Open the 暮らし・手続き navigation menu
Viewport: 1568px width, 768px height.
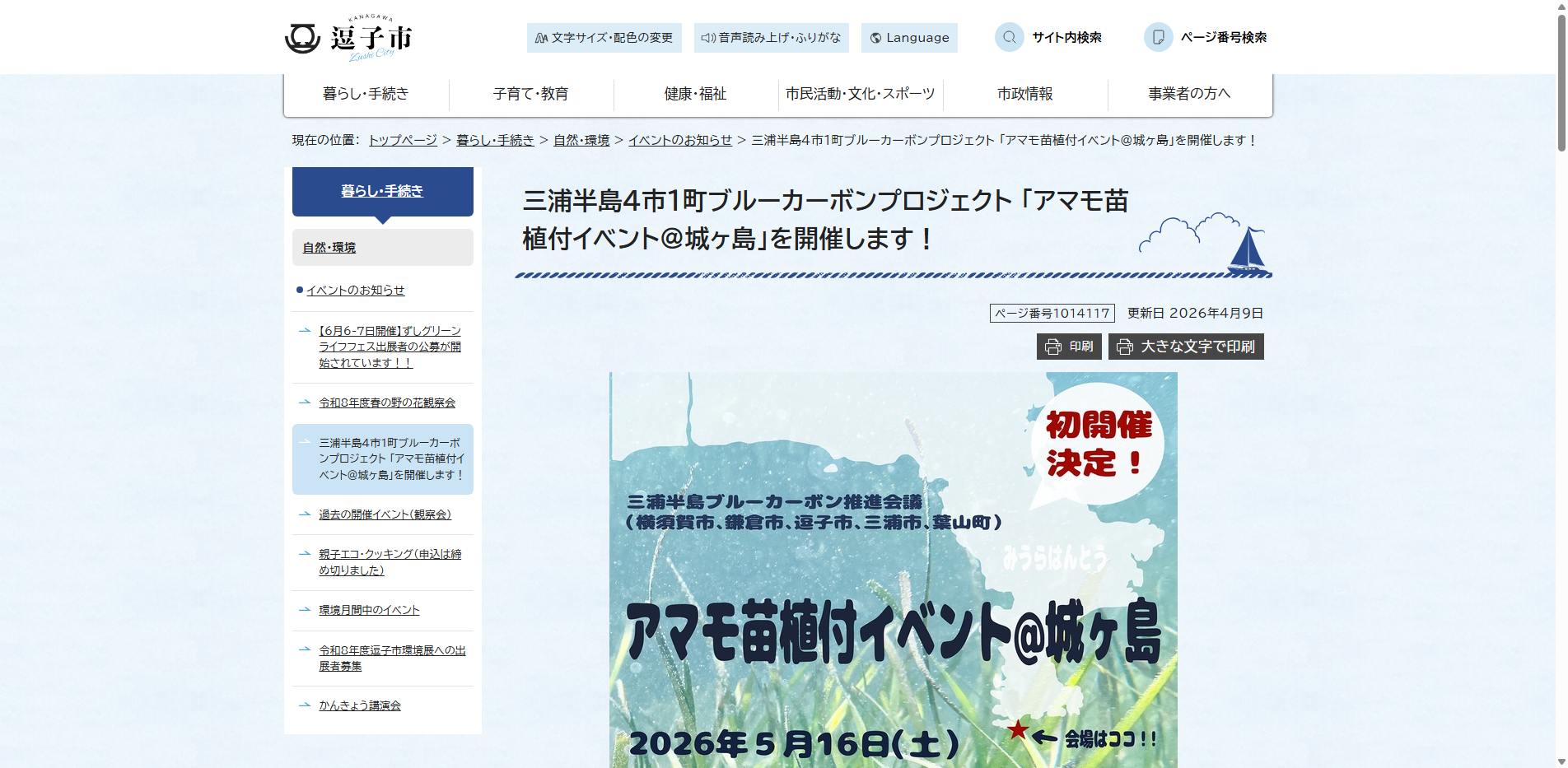click(x=366, y=94)
